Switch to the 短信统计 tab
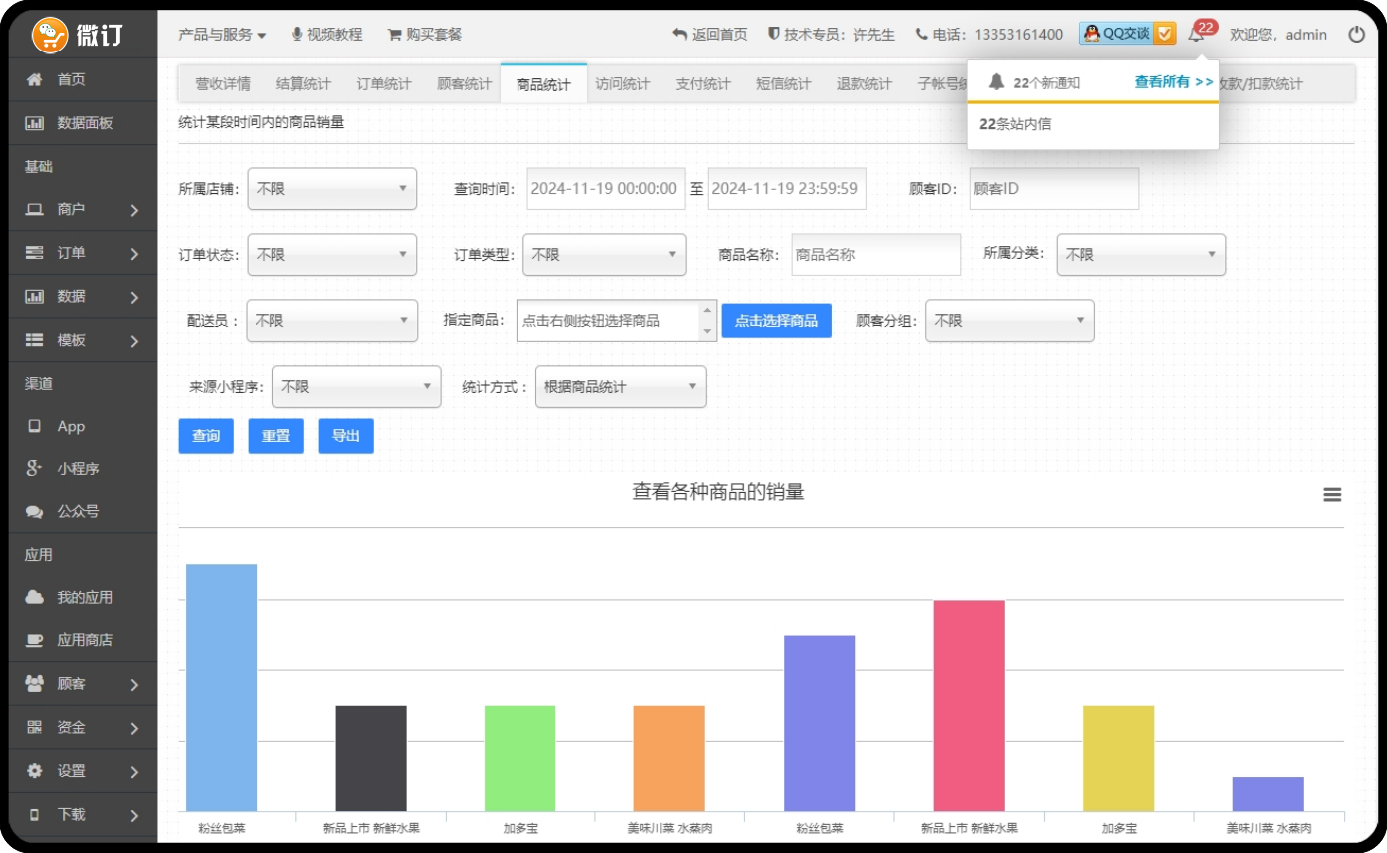 click(x=784, y=84)
